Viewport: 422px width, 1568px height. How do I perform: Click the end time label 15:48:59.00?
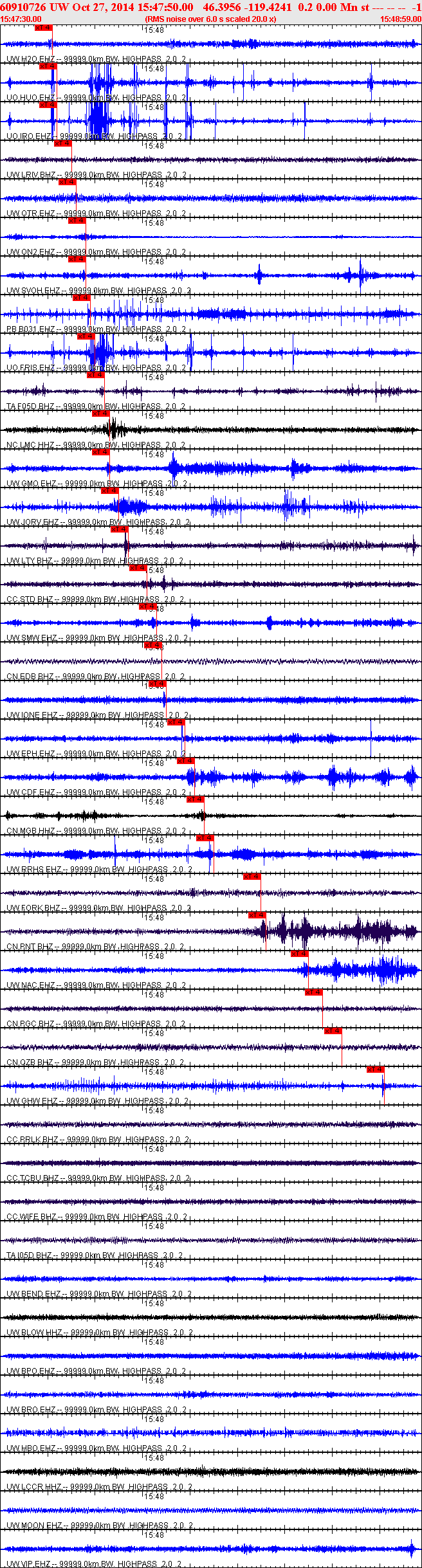(x=401, y=19)
